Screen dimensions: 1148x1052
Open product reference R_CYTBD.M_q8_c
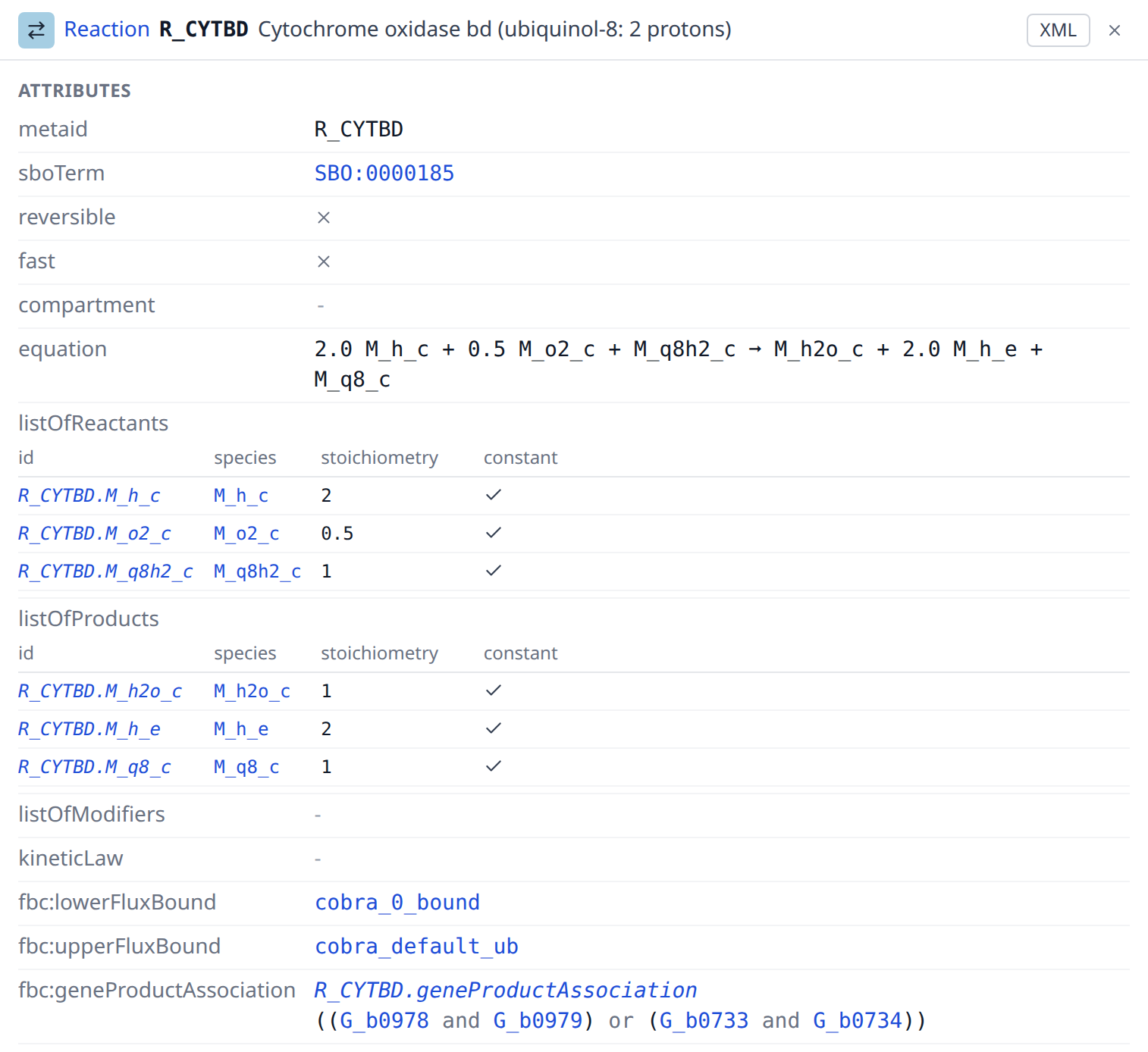click(95, 767)
